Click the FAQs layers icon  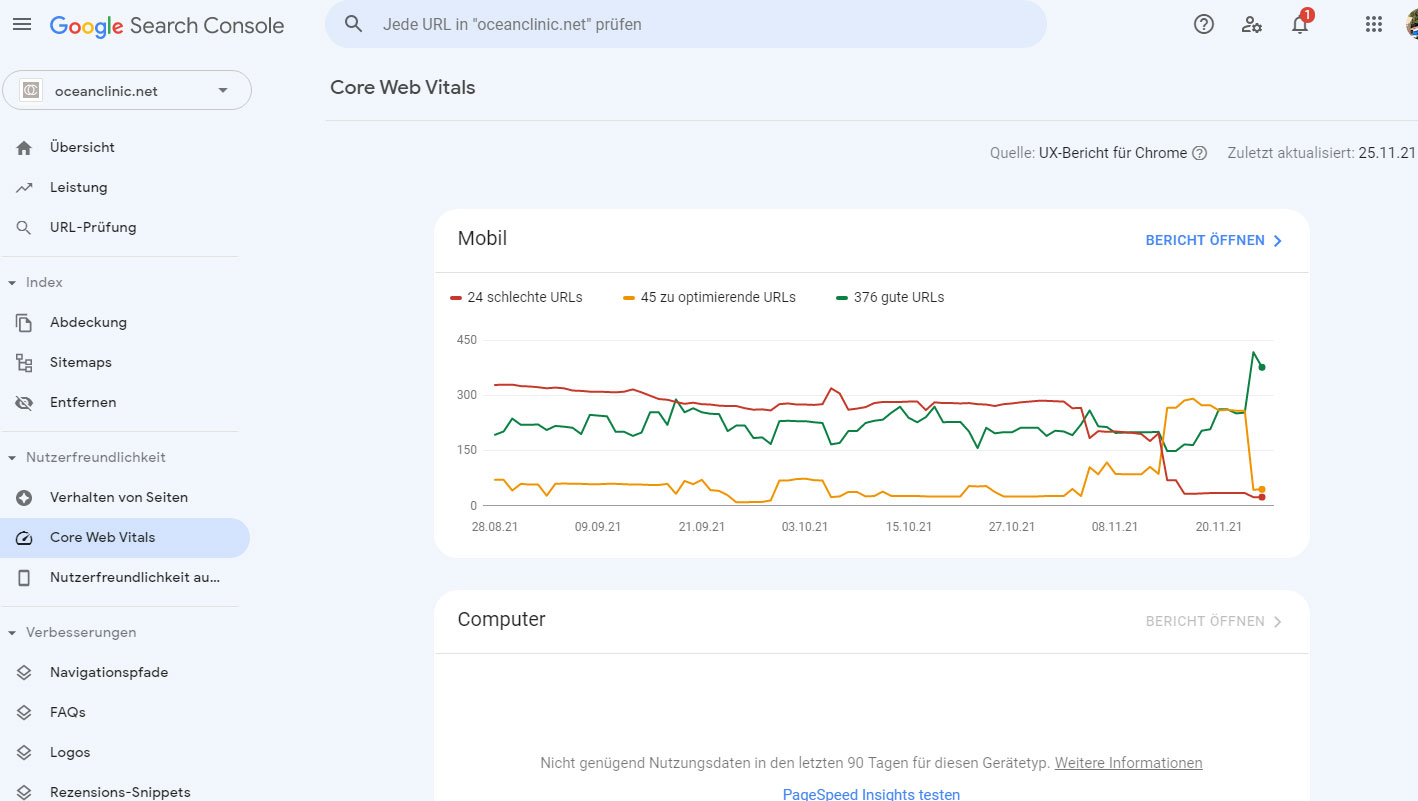[24, 712]
